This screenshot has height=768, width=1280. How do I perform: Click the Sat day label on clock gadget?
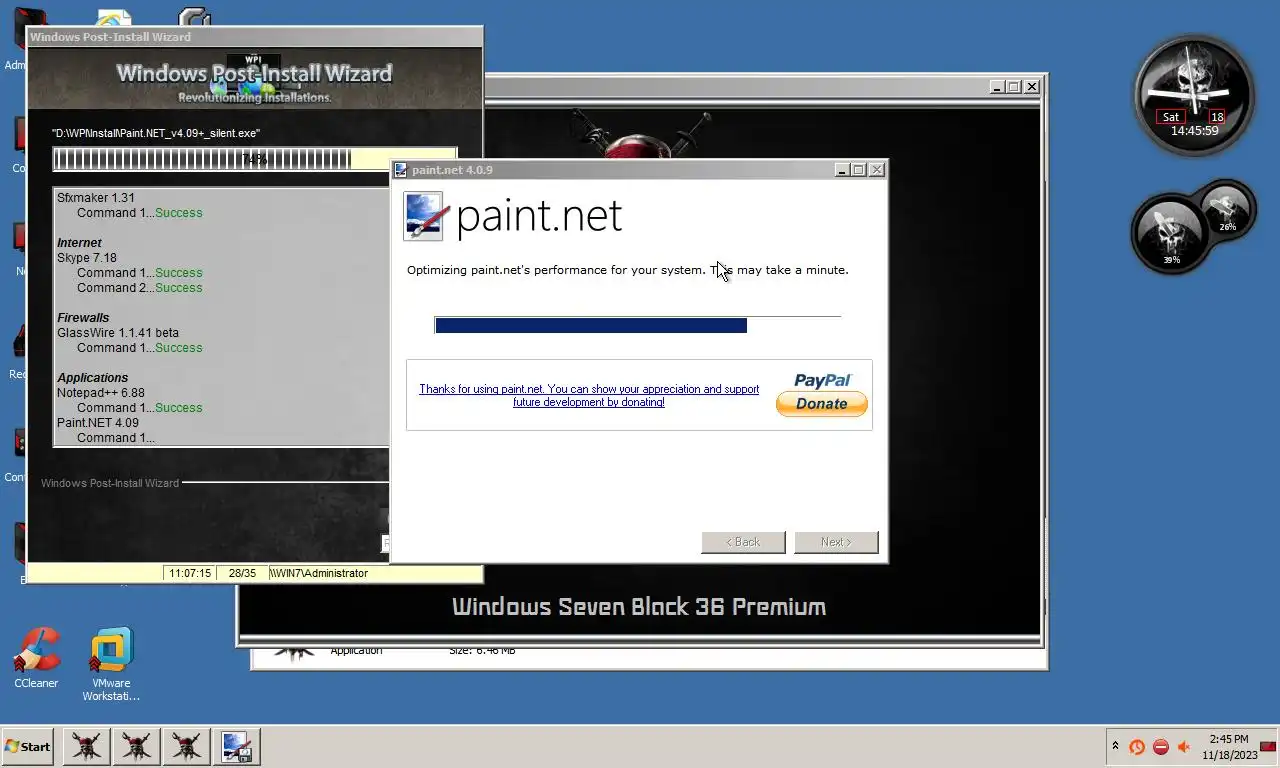click(x=1171, y=117)
